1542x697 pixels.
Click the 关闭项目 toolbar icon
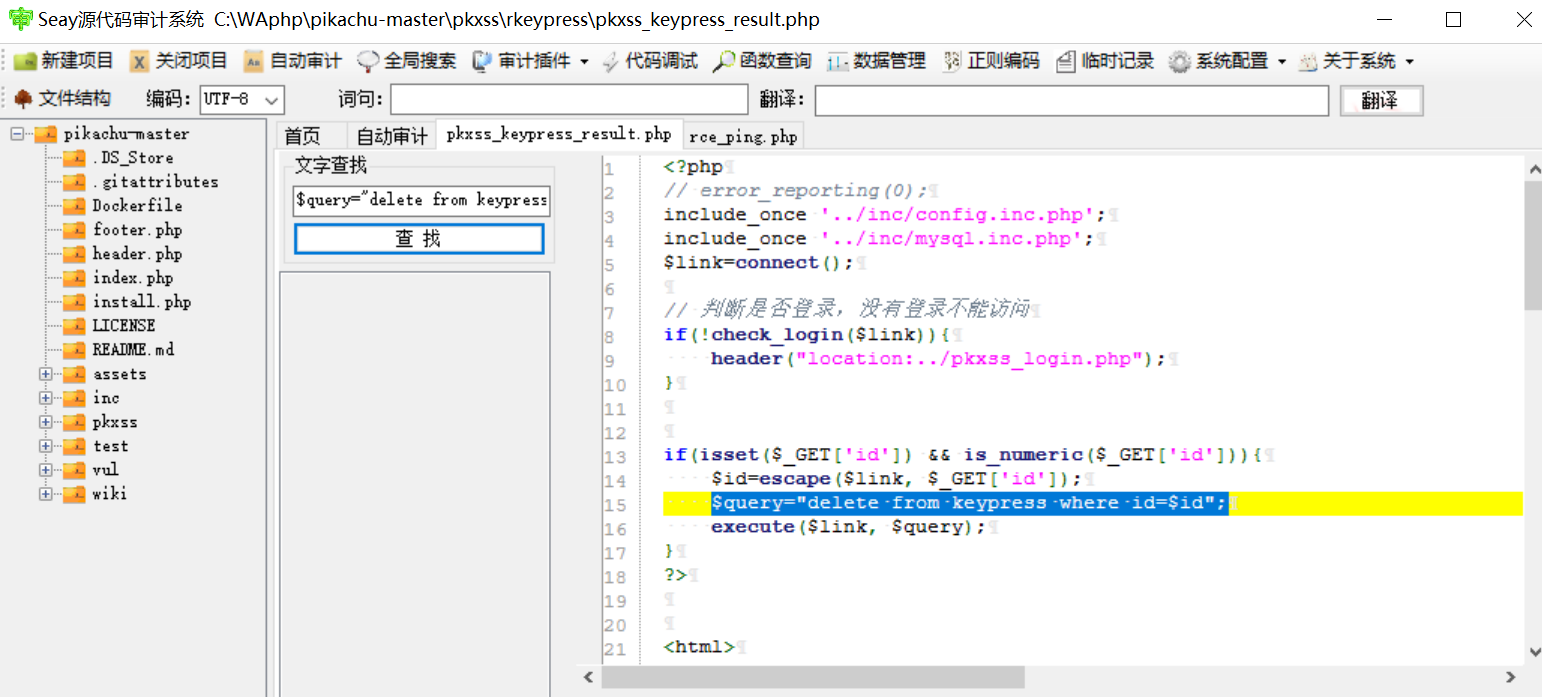point(140,61)
